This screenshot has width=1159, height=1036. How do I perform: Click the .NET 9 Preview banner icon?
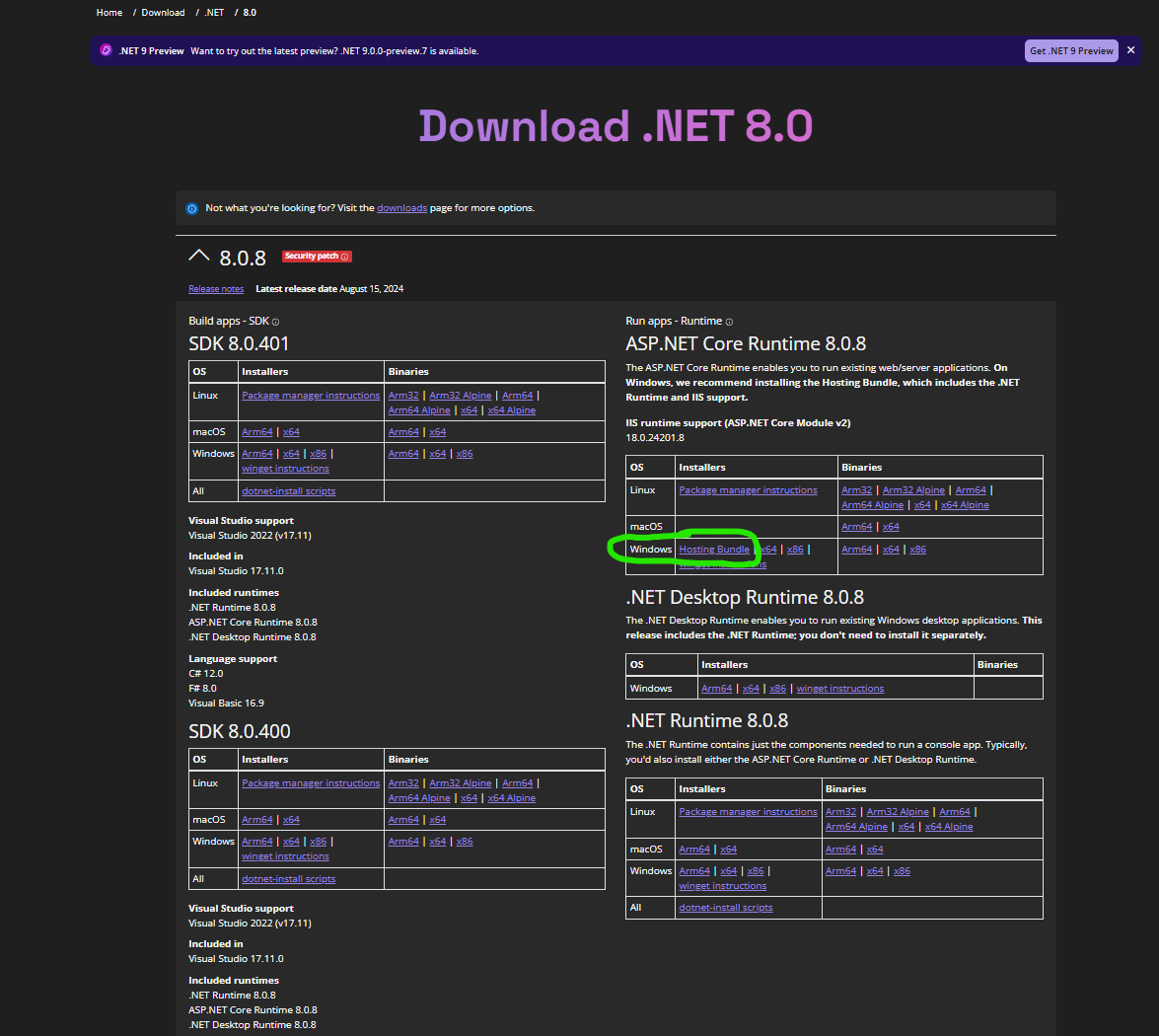[106, 50]
